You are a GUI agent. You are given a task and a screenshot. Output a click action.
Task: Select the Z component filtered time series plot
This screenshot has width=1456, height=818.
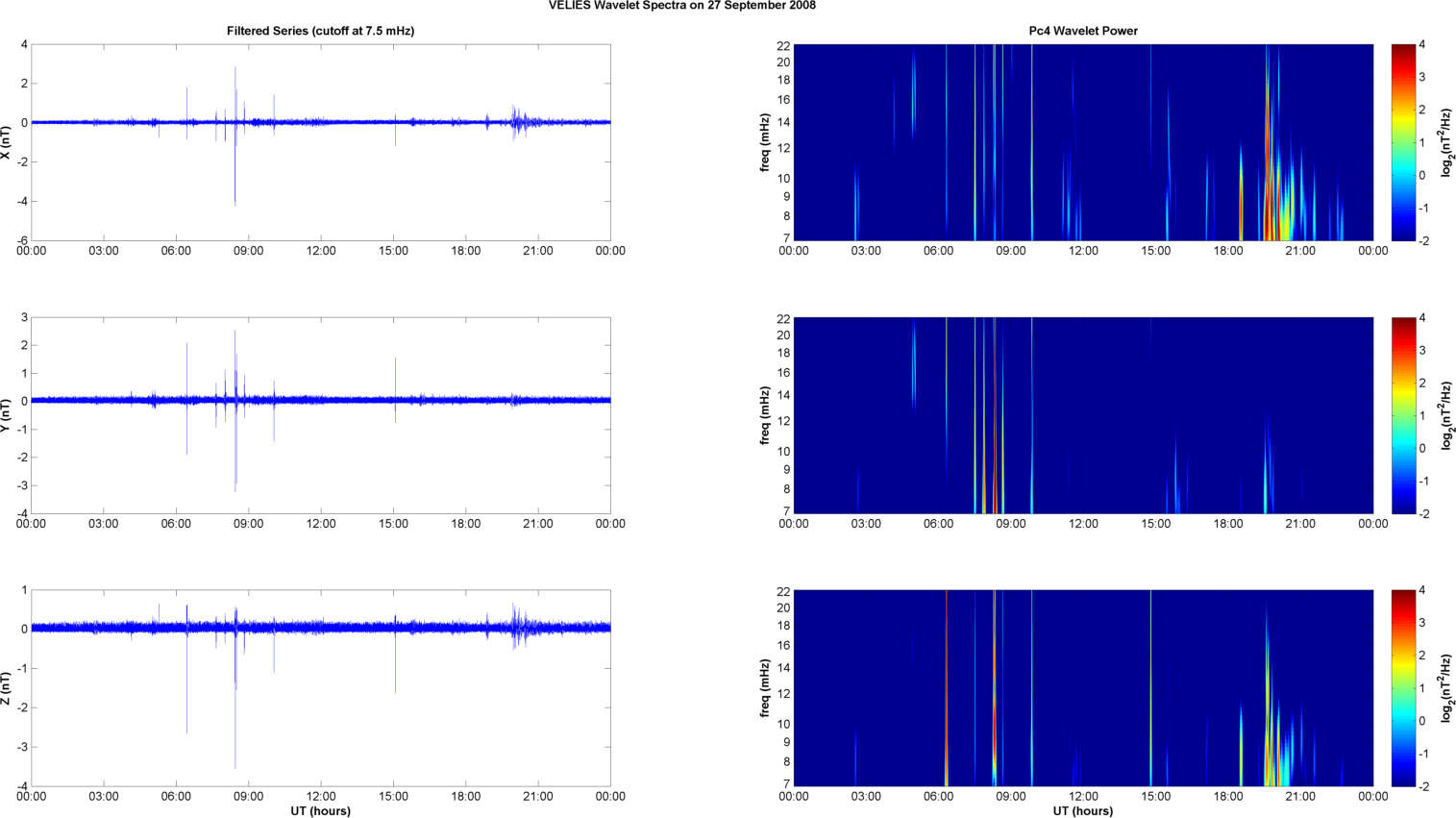click(x=320, y=688)
